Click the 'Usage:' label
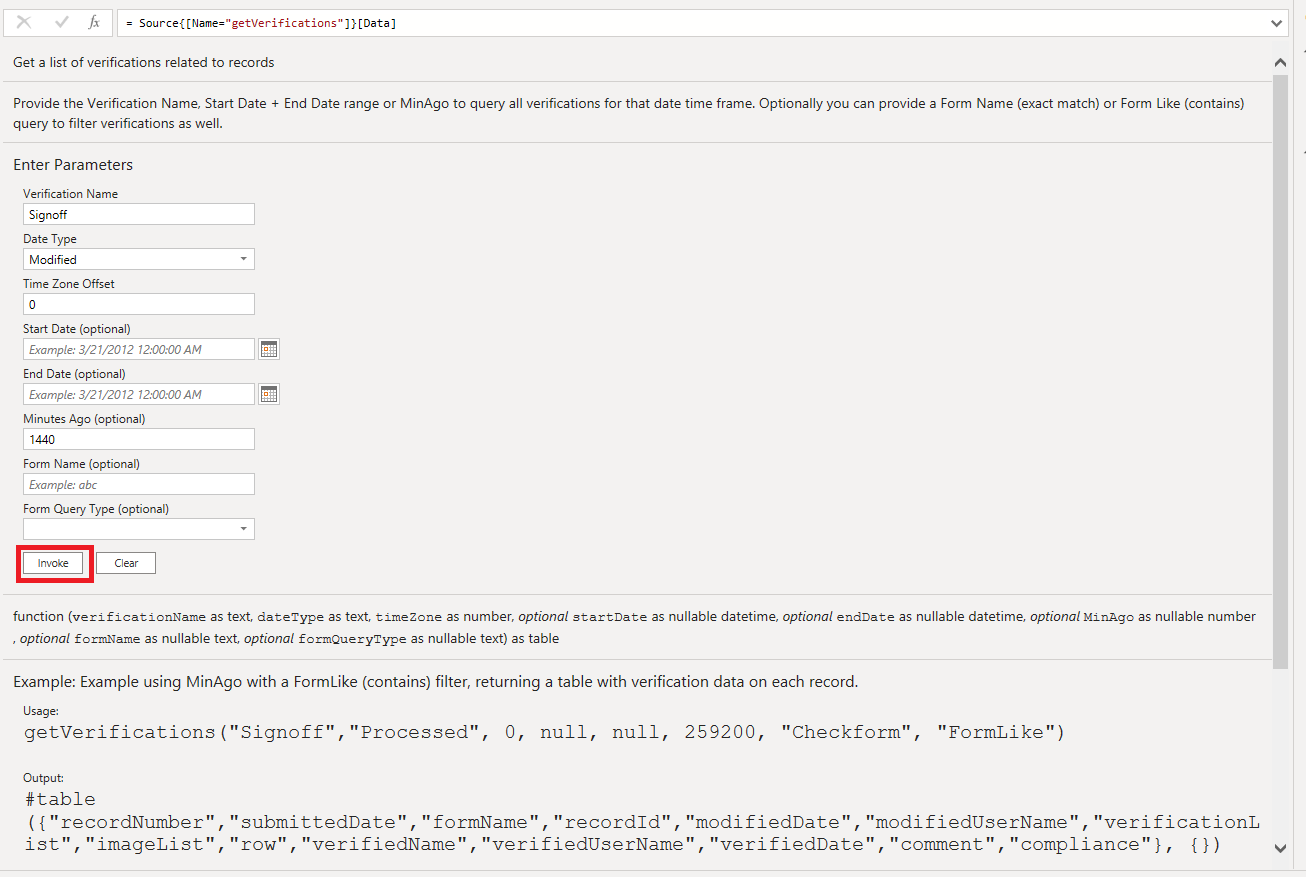The height and width of the screenshot is (877, 1306). (x=41, y=711)
